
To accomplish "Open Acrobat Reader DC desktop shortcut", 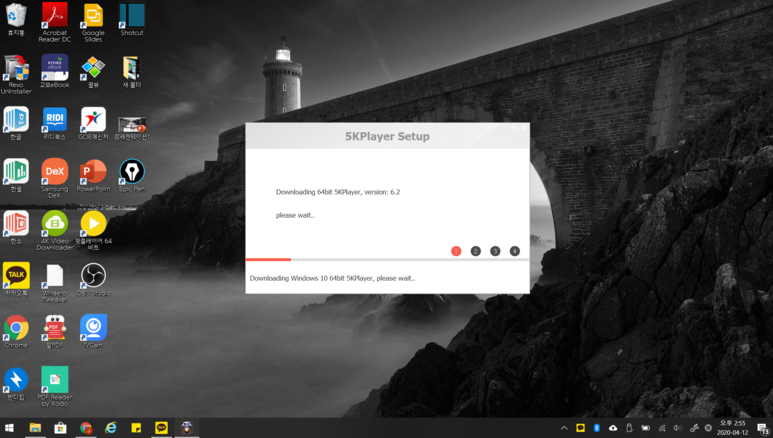I will pyautogui.click(x=54, y=22).
